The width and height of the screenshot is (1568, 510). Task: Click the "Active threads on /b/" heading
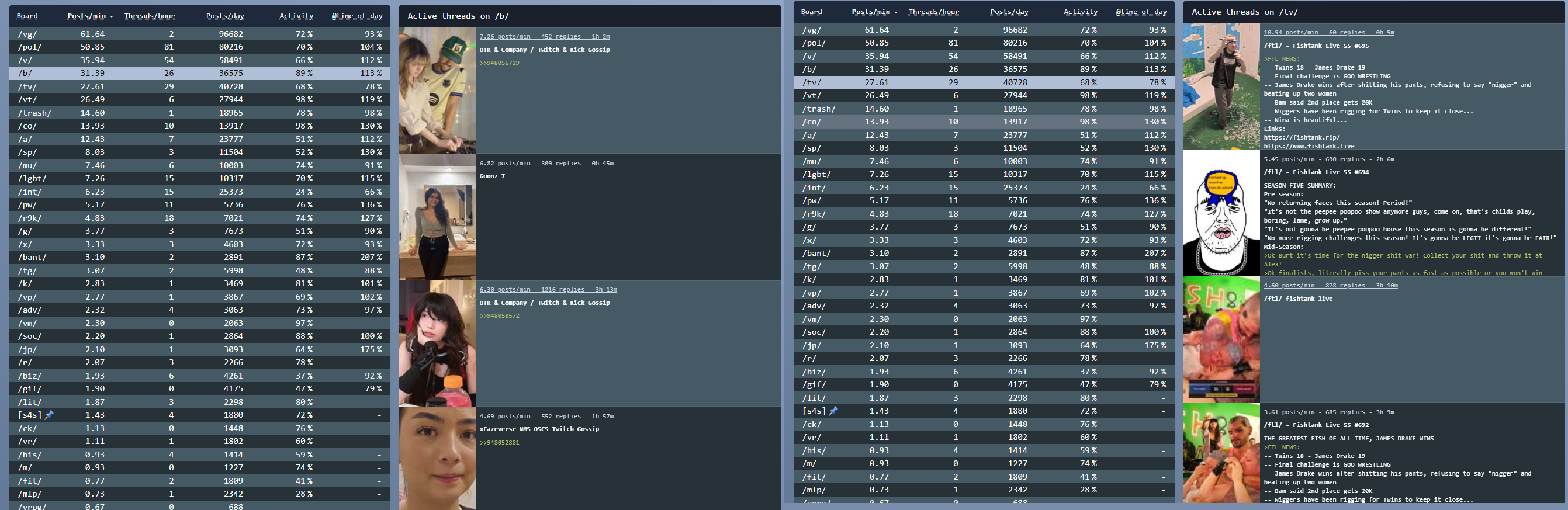click(458, 16)
